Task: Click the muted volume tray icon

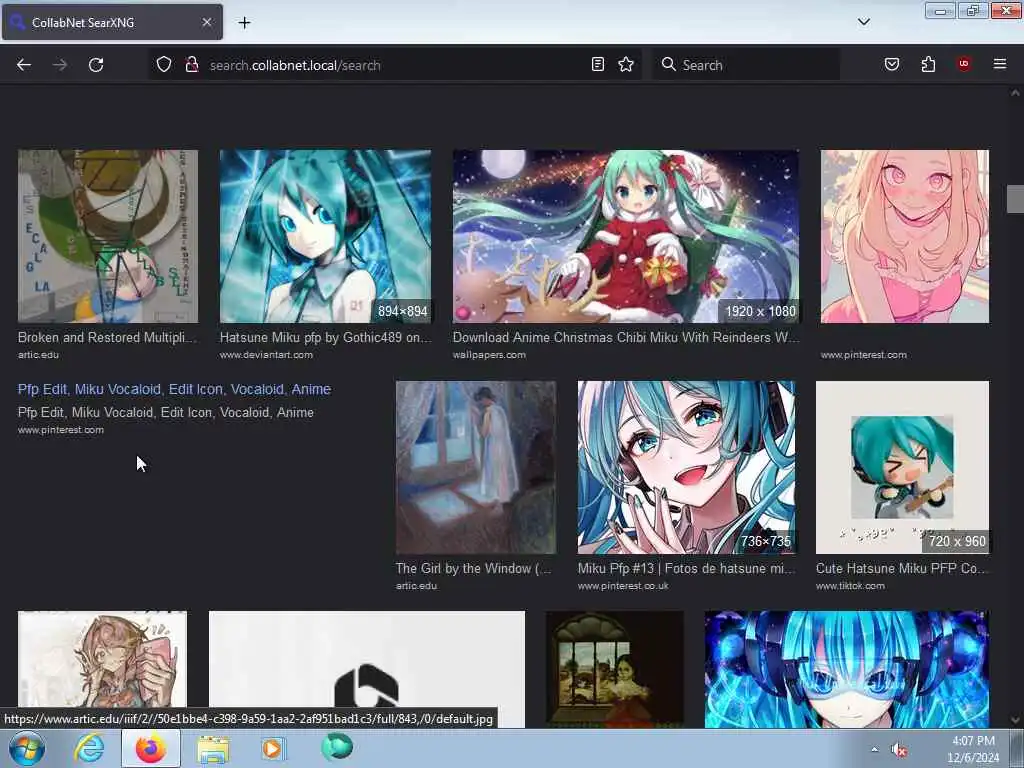Action: (x=899, y=750)
